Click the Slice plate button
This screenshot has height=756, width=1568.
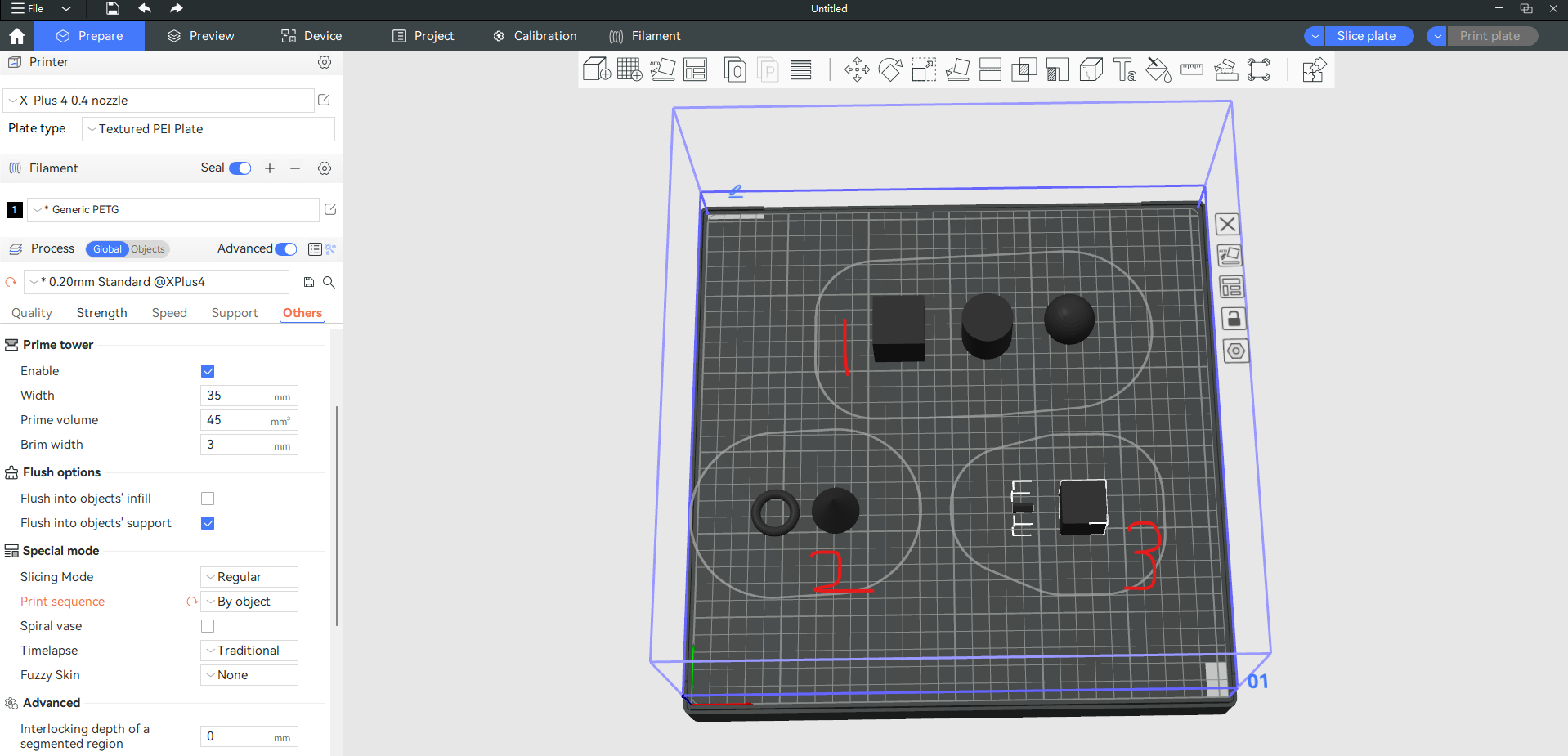coord(1366,36)
